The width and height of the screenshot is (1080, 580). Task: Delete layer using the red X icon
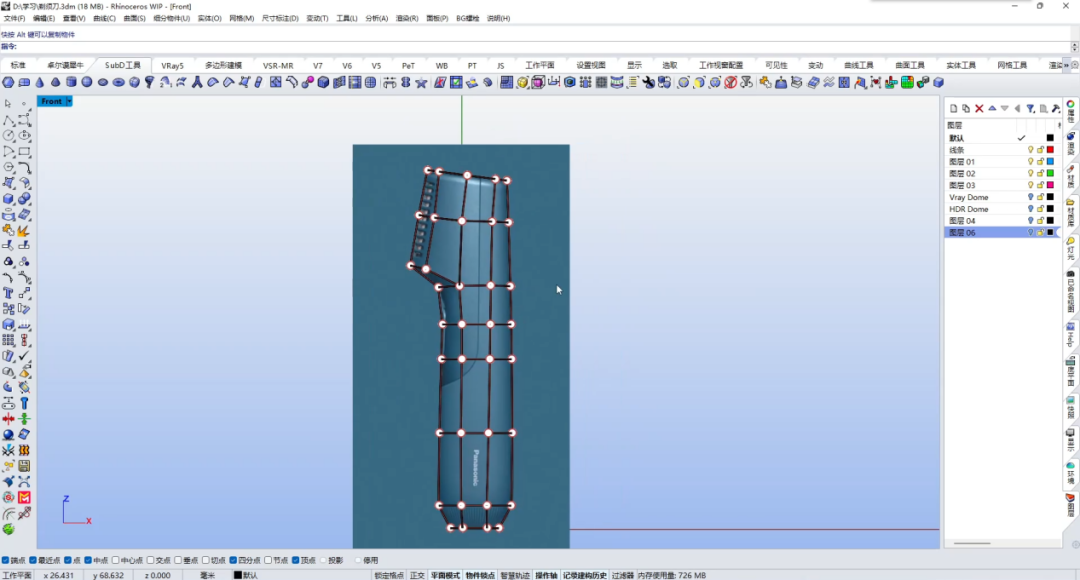pyautogui.click(x=979, y=108)
